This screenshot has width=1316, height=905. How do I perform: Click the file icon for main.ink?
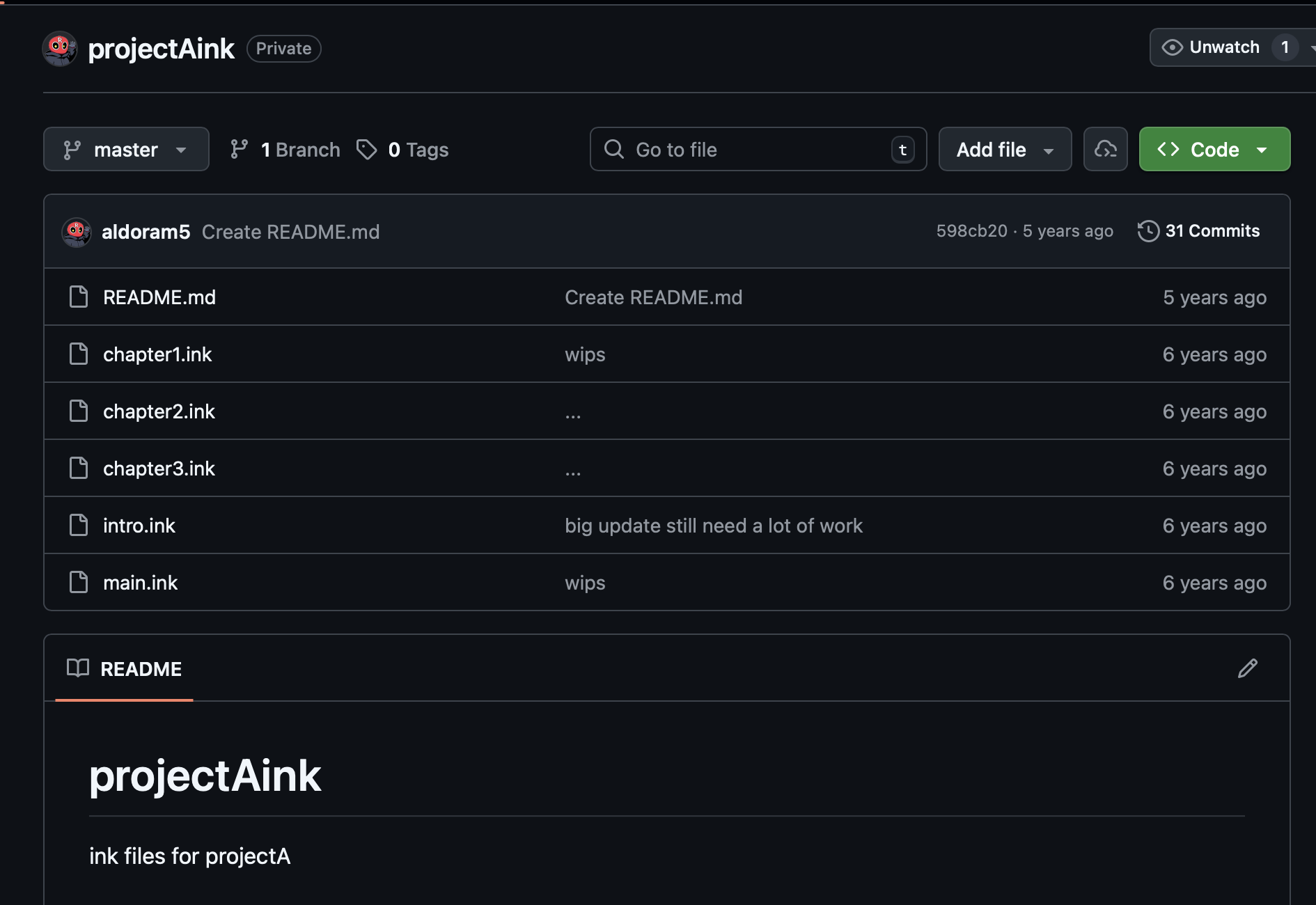(79, 582)
